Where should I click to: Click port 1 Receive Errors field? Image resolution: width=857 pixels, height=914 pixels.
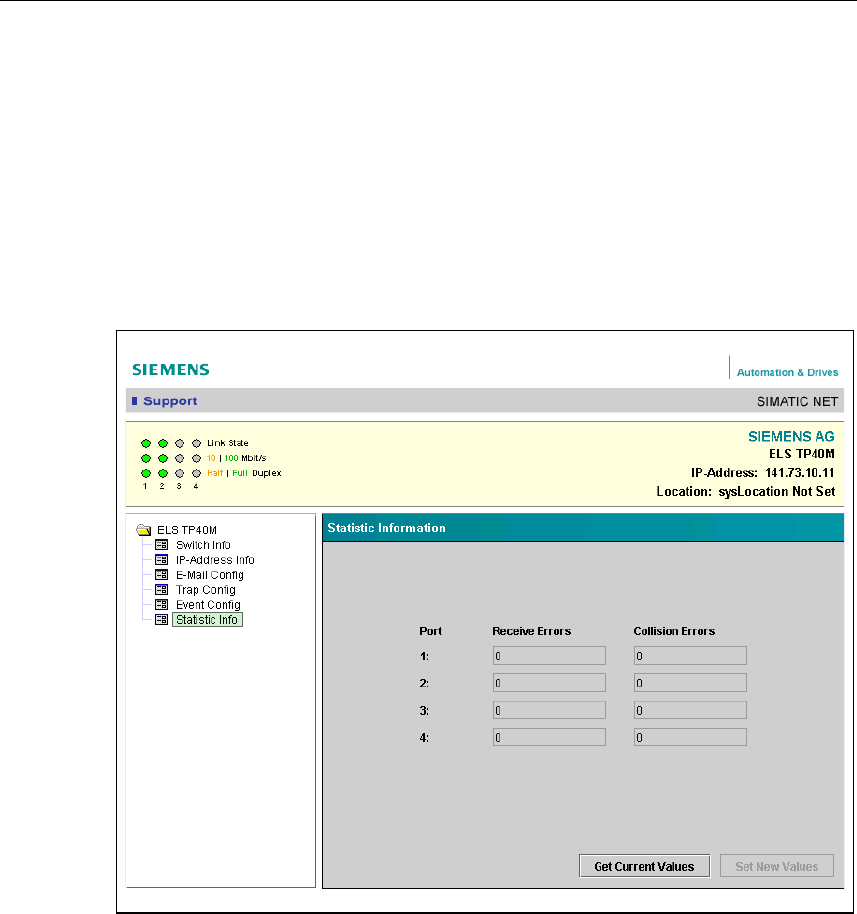tap(549, 656)
